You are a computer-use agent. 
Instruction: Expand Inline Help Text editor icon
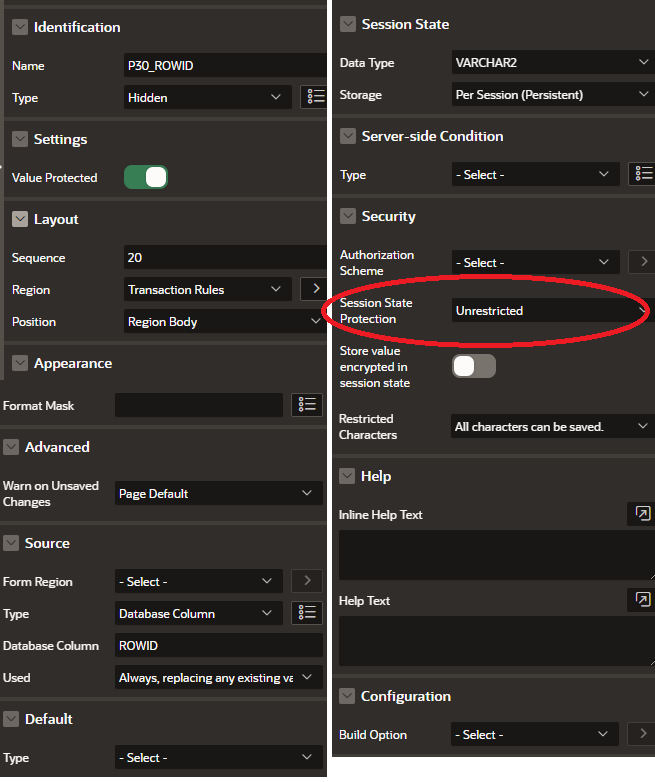[640, 514]
